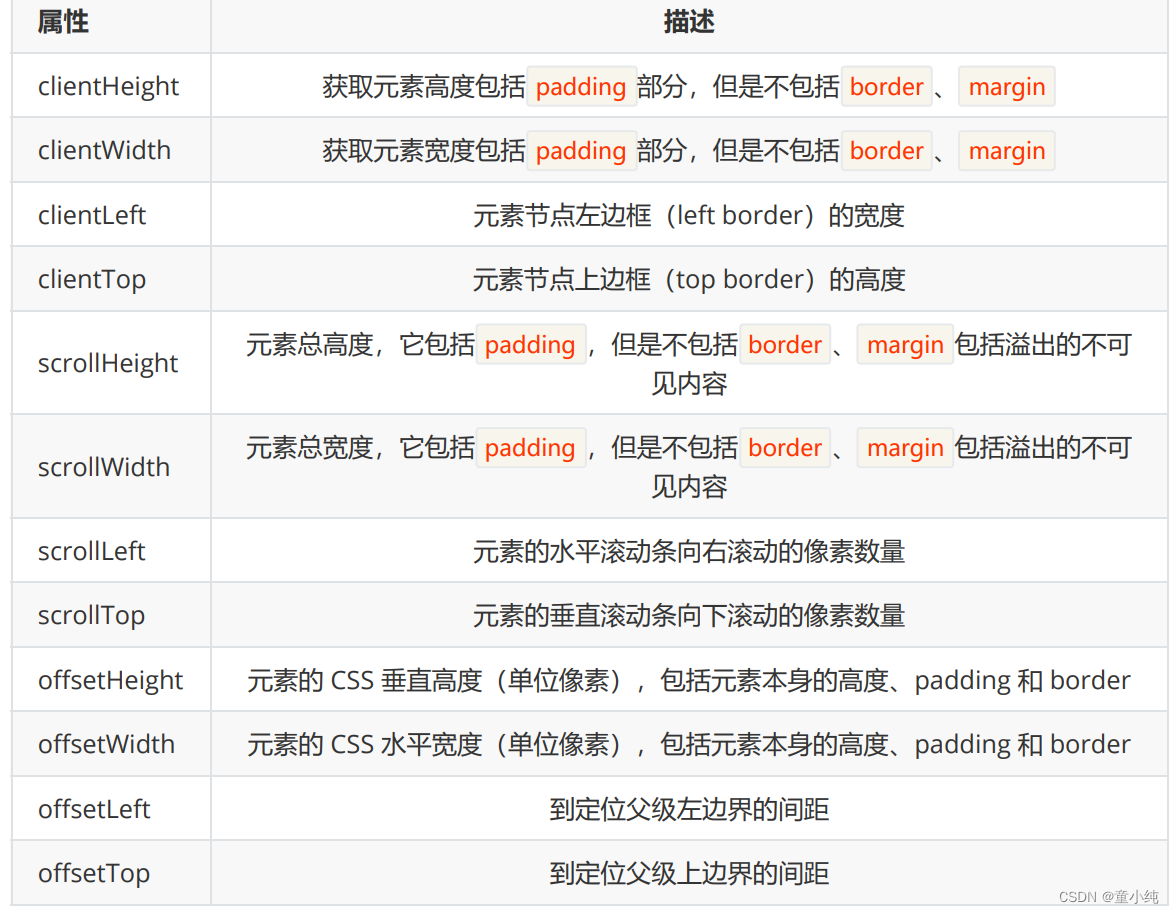
Task: Click the border tag in scrollHeight description
Action: pyautogui.click(x=785, y=344)
